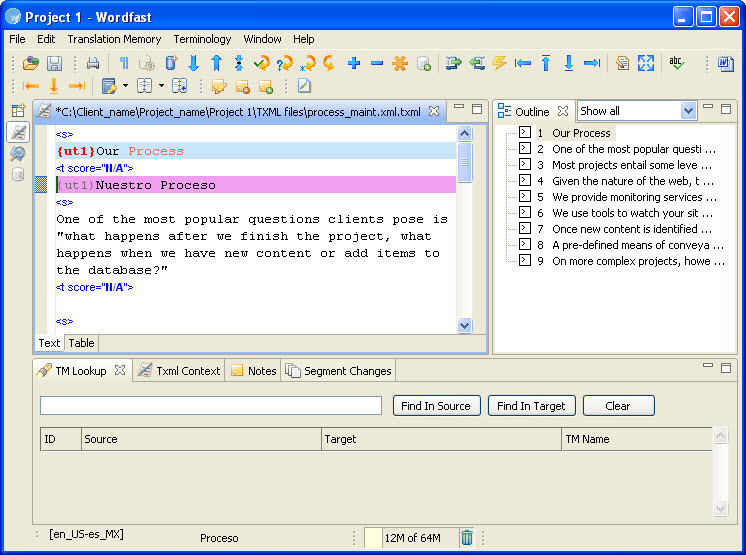
Task: Select outline row 9 On more complex projects
Action: (x=638, y=261)
